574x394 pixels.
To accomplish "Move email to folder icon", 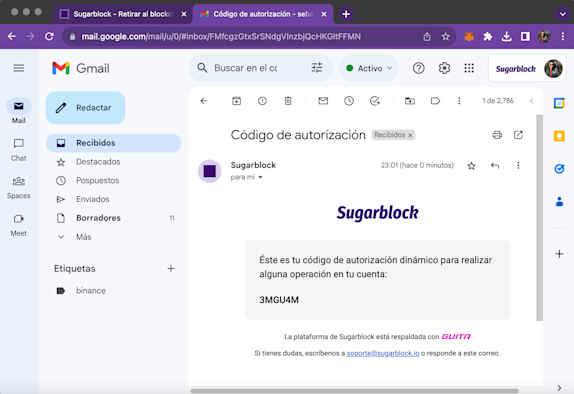I will [410, 101].
